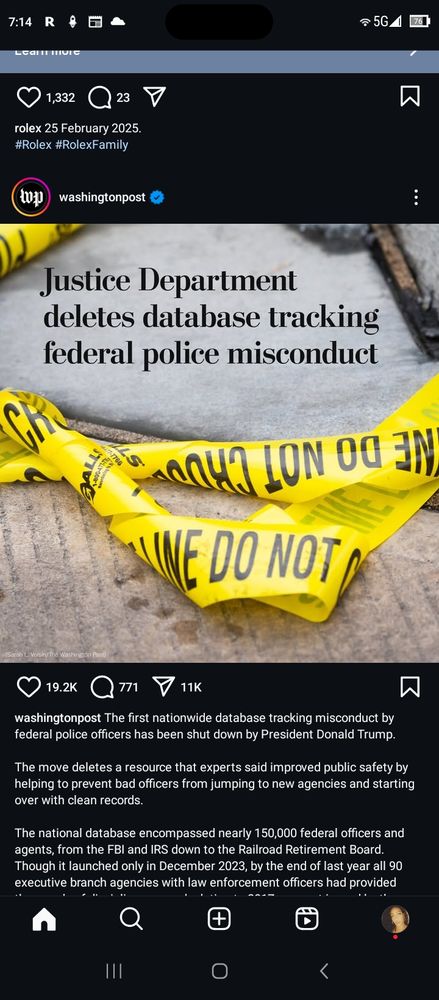
Task: Save the Rolex post with bookmark icon
Action: click(x=410, y=96)
